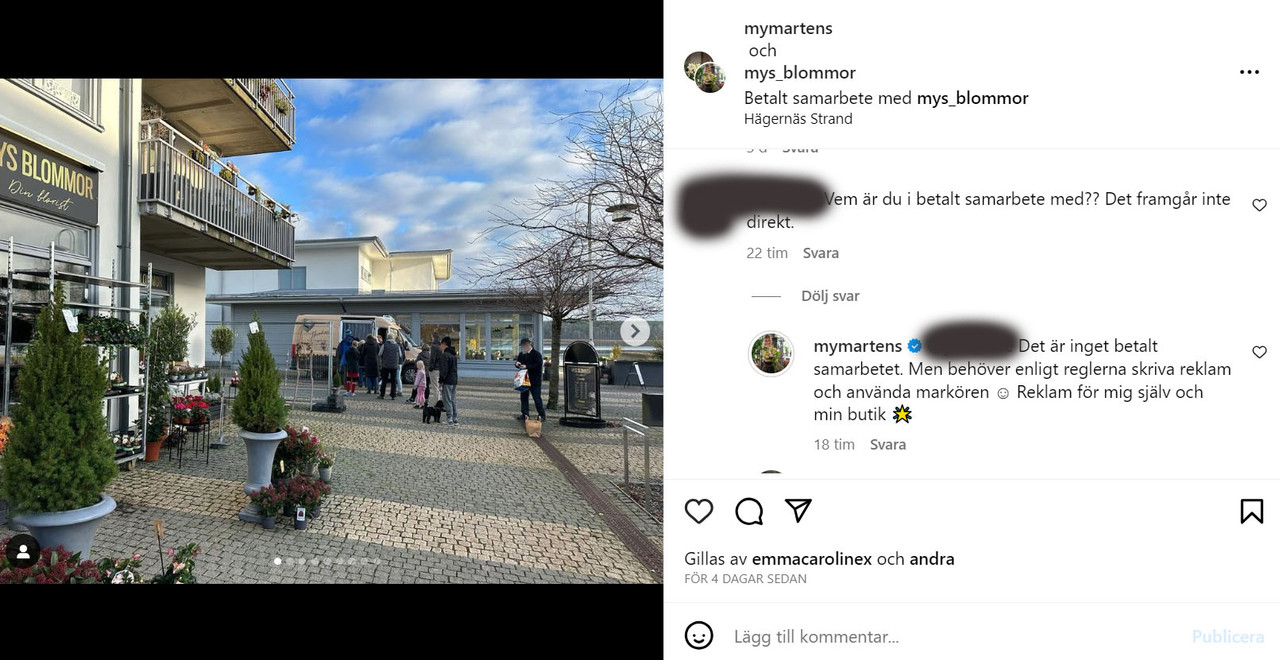Like the post with the heart icon
Image resolution: width=1280 pixels, height=660 pixels.
[699, 511]
